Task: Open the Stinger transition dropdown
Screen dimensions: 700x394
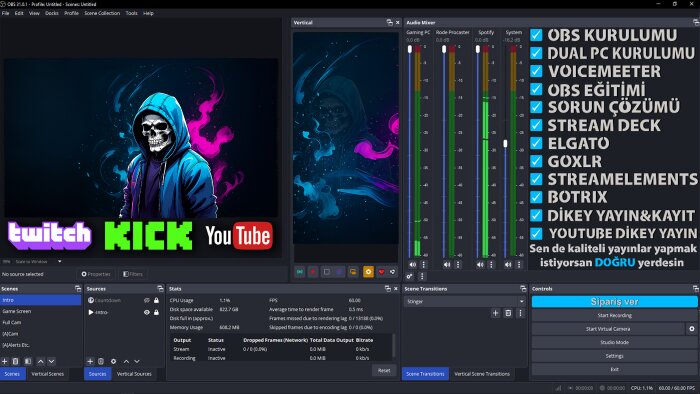Action: (464, 302)
